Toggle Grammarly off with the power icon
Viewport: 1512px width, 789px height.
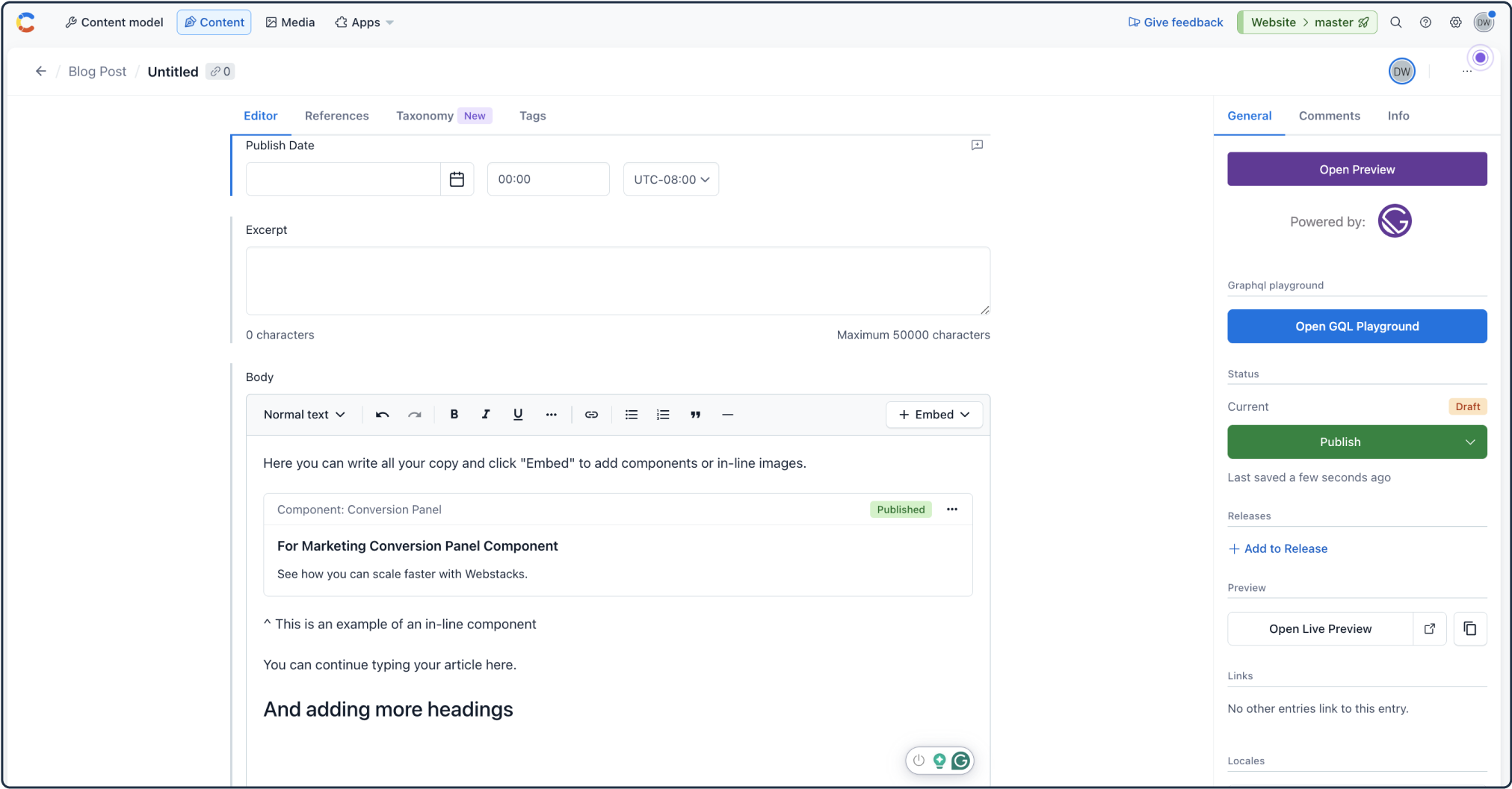(919, 761)
